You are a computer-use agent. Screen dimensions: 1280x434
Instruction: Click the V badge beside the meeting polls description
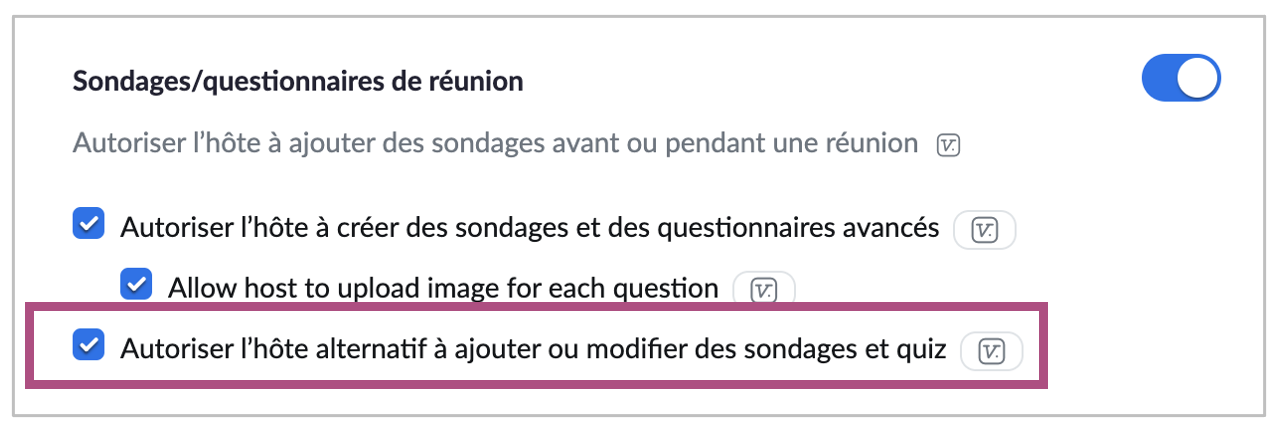[x=948, y=145]
